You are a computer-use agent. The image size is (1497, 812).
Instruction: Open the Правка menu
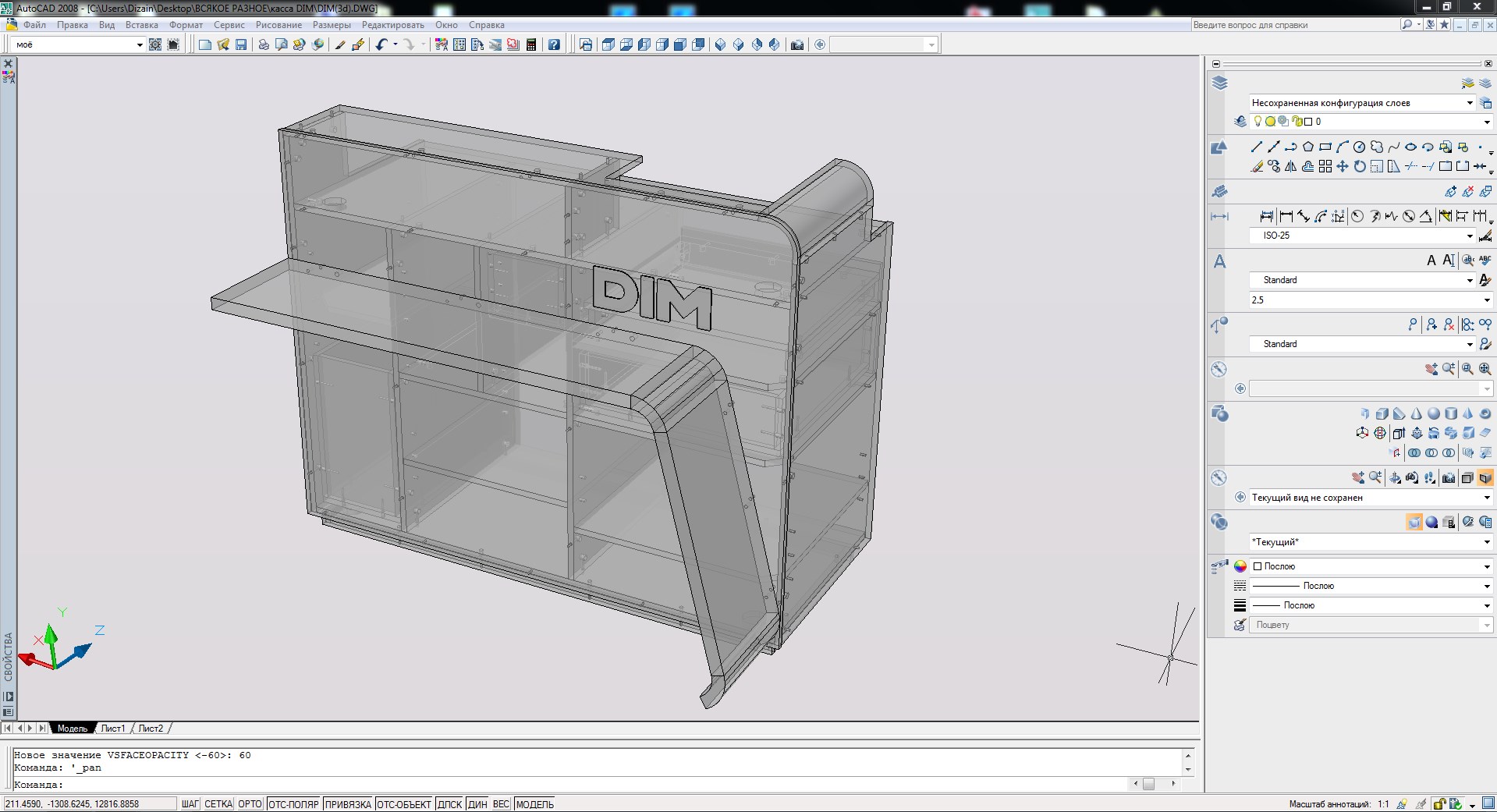72,25
